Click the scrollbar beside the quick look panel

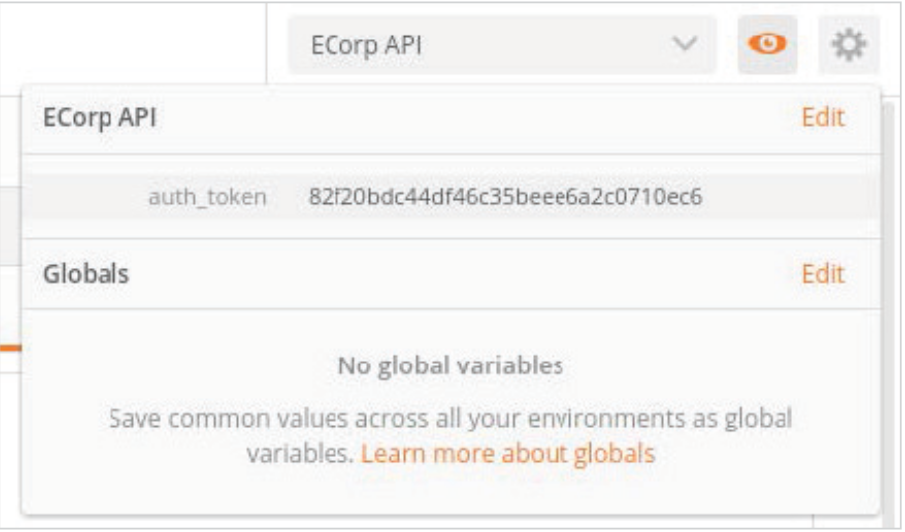[x=889, y=312]
